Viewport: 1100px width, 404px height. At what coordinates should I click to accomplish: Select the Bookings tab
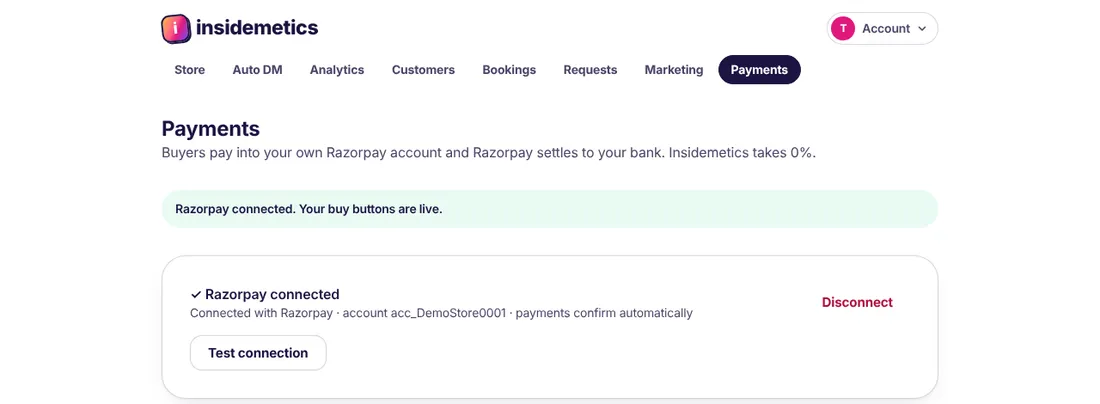pos(509,69)
